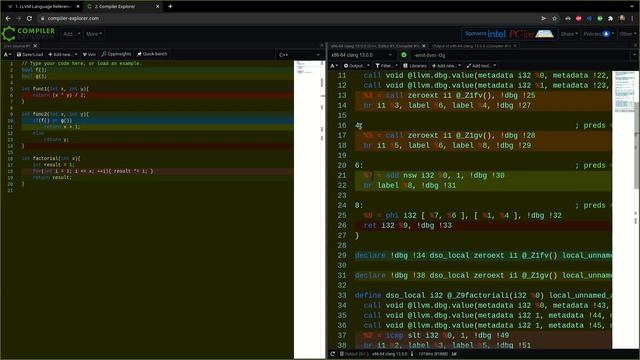This screenshot has height=360, width=640.
Task: Open the Share menu
Action: pyautogui.click(x=569, y=34)
